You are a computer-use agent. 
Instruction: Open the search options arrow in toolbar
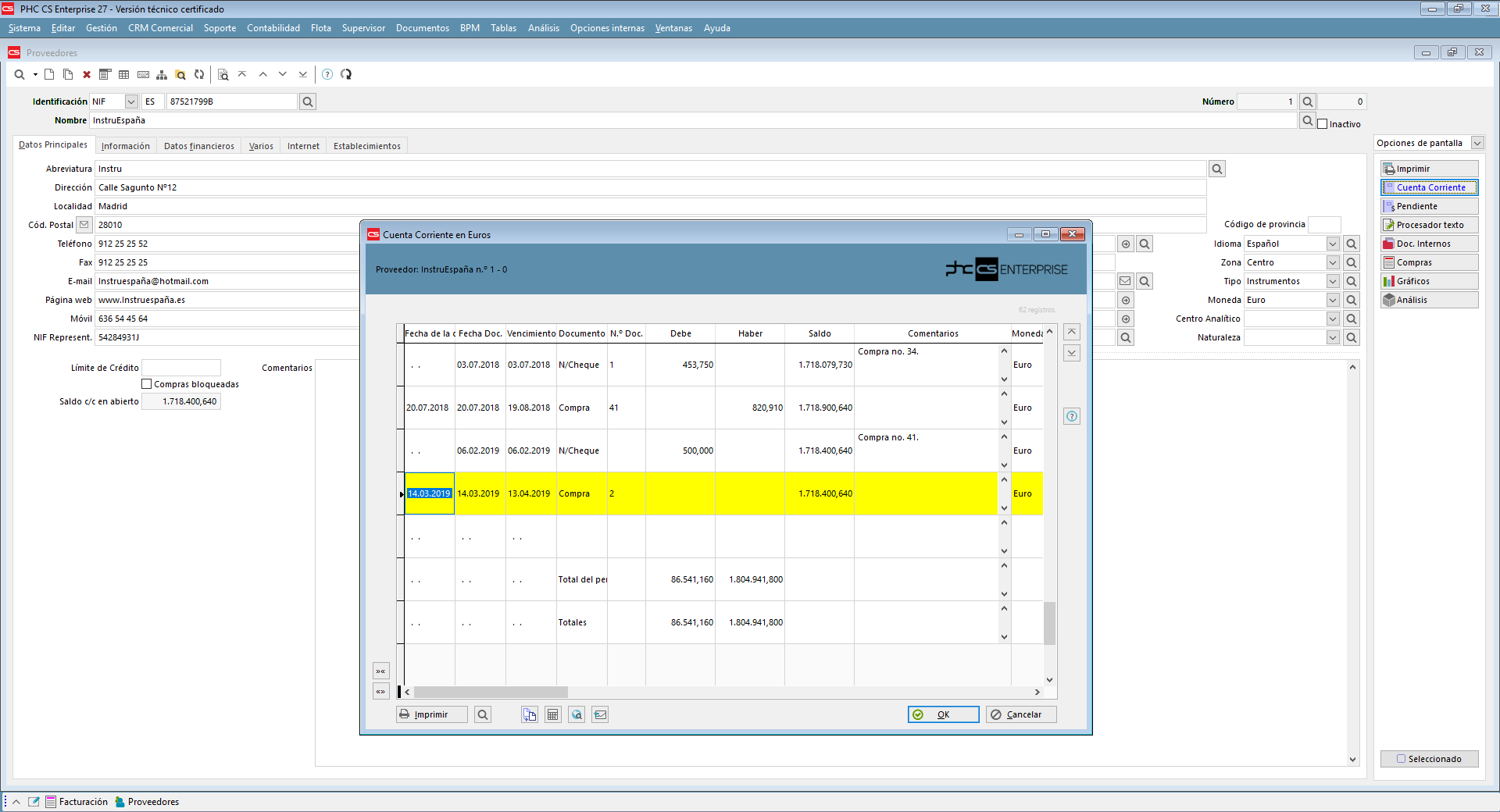[x=35, y=75]
